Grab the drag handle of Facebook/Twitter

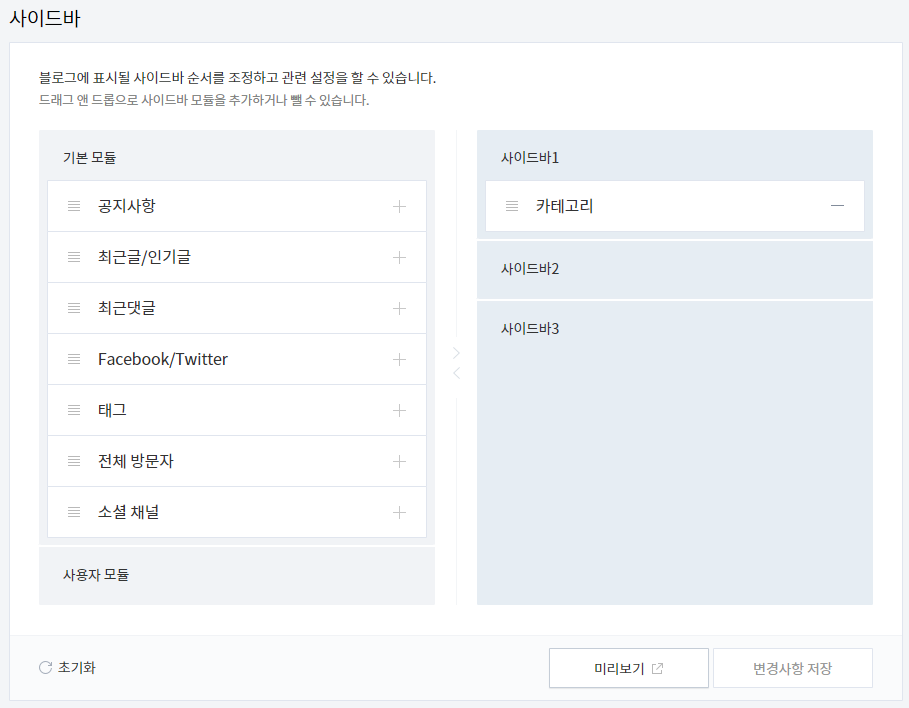tap(74, 359)
